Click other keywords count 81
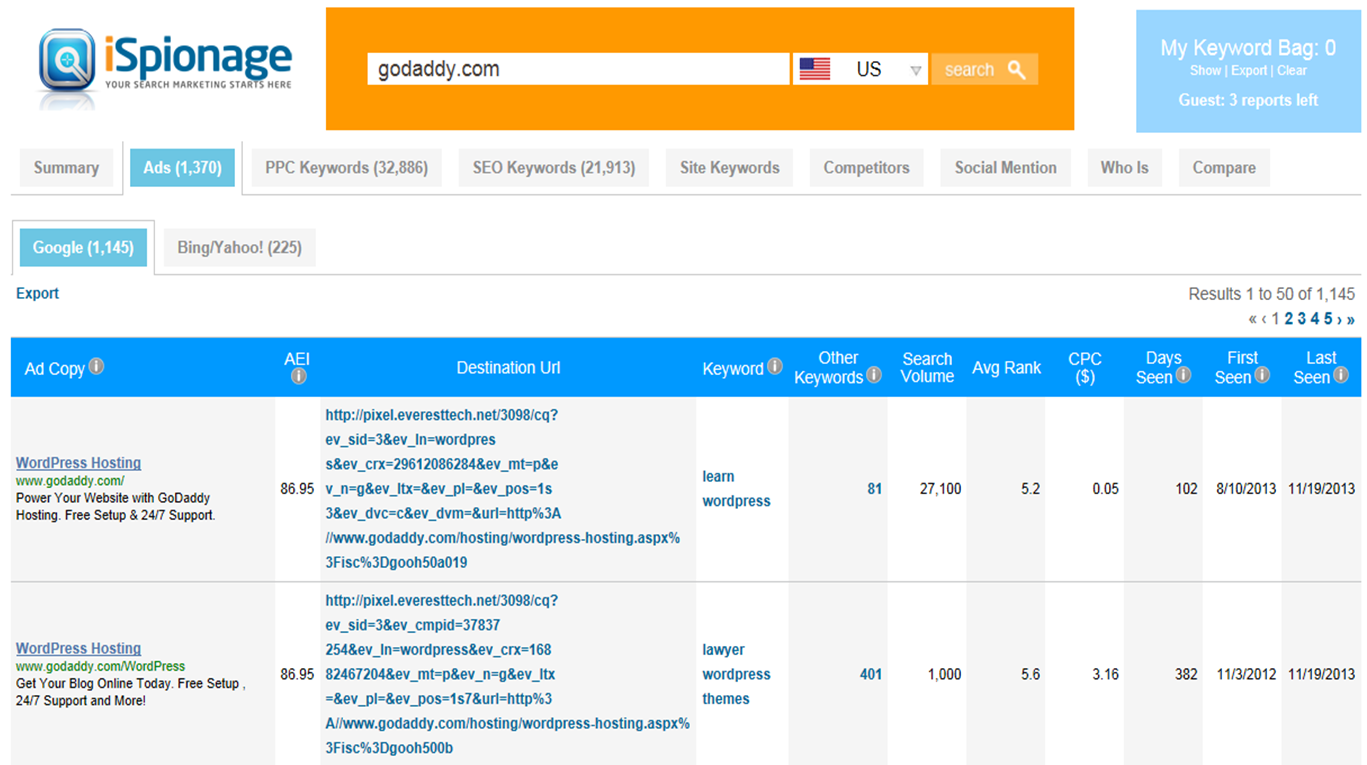The image size is (1367, 765). click(874, 489)
